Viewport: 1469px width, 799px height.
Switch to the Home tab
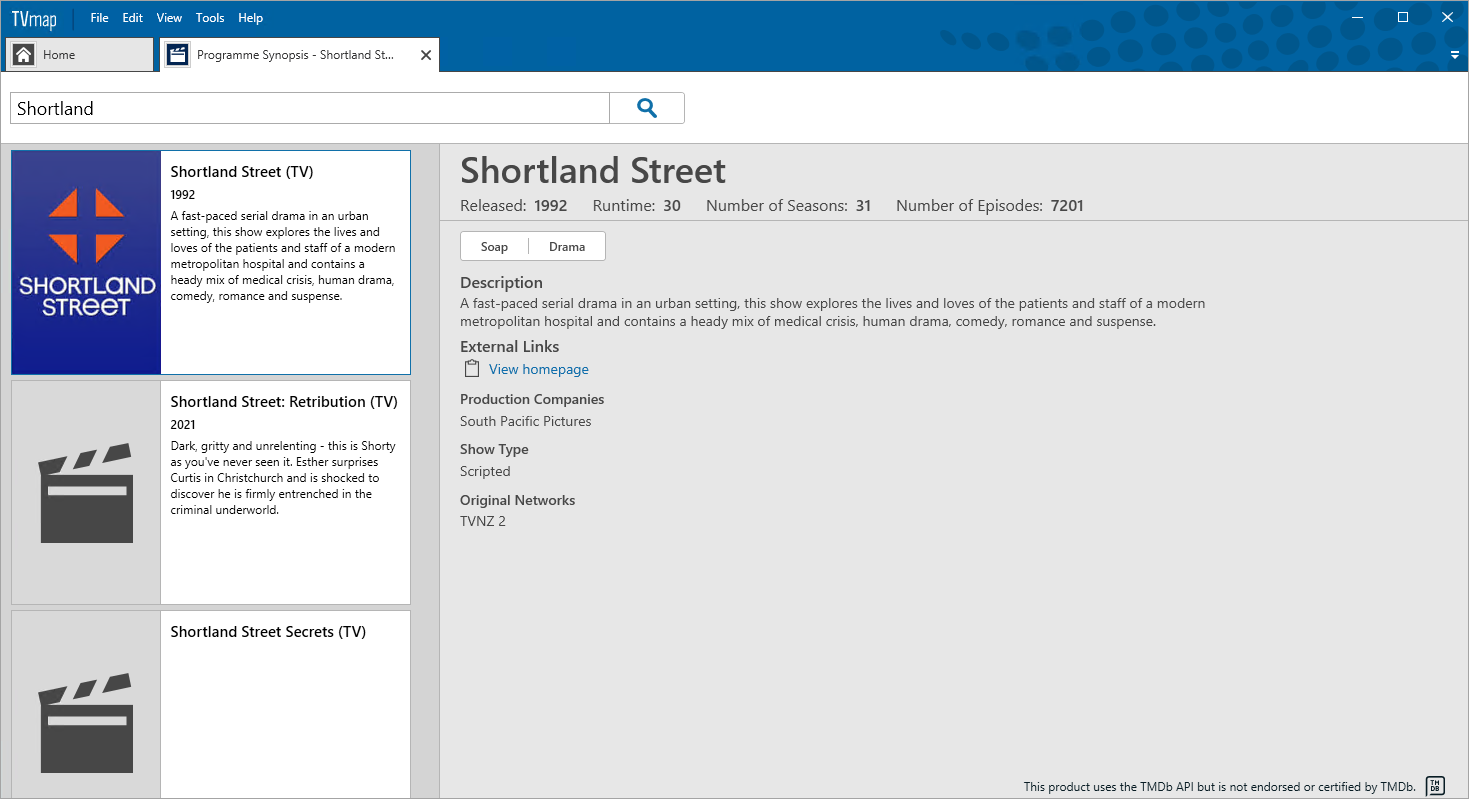click(x=80, y=55)
